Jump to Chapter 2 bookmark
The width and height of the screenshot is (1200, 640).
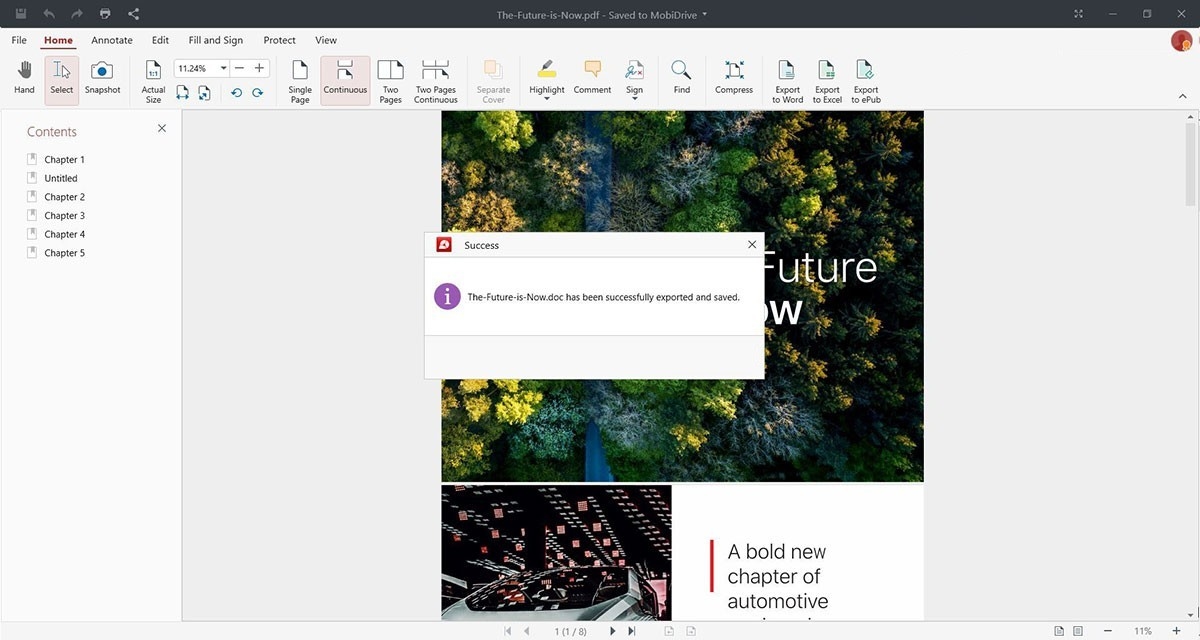pyautogui.click(x=64, y=197)
